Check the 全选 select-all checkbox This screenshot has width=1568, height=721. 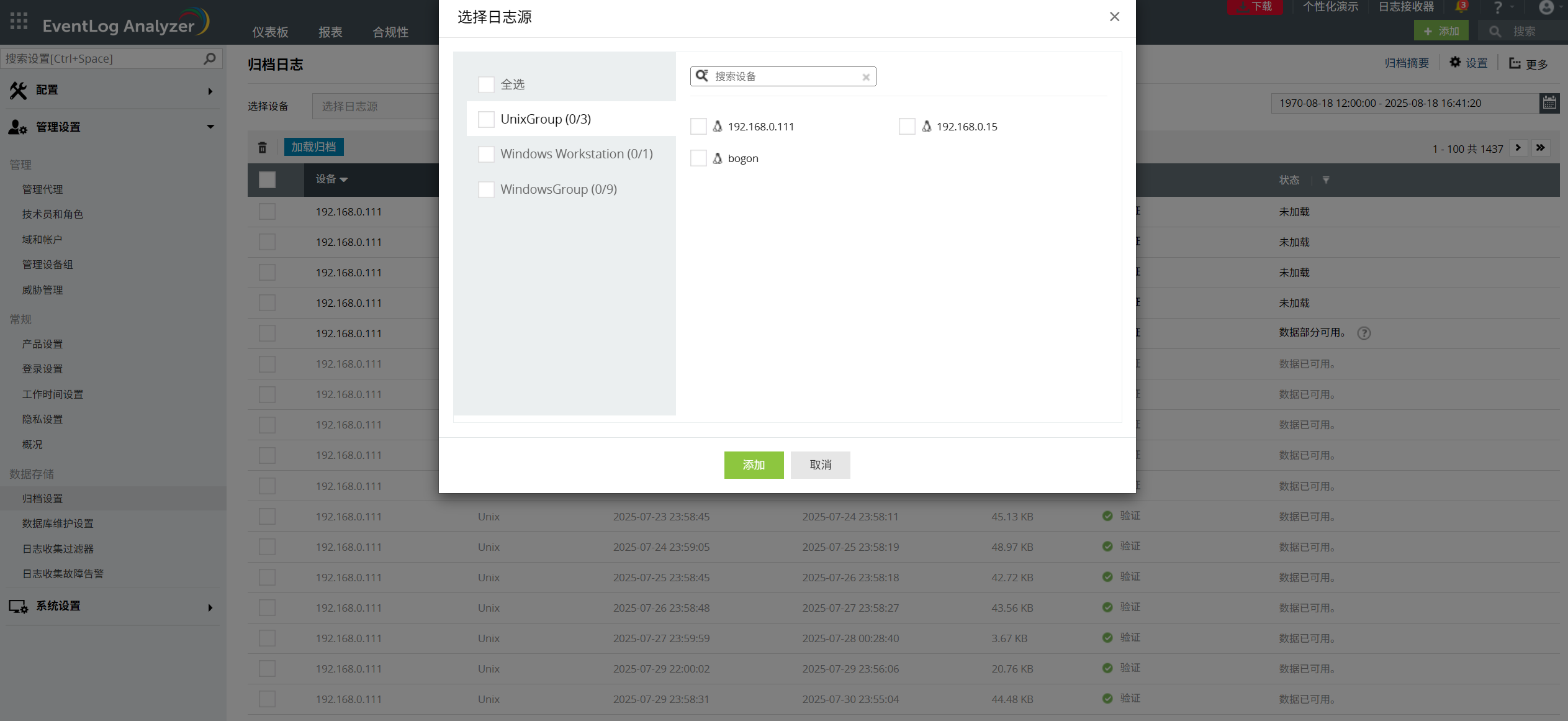point(486,84)
